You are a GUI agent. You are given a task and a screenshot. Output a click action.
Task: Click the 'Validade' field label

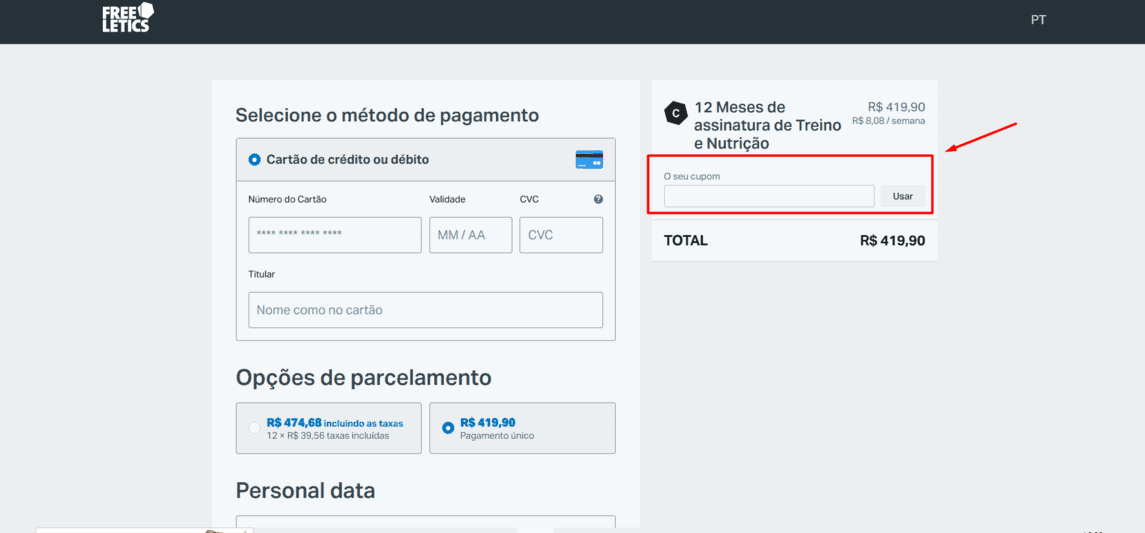(447, 199)
